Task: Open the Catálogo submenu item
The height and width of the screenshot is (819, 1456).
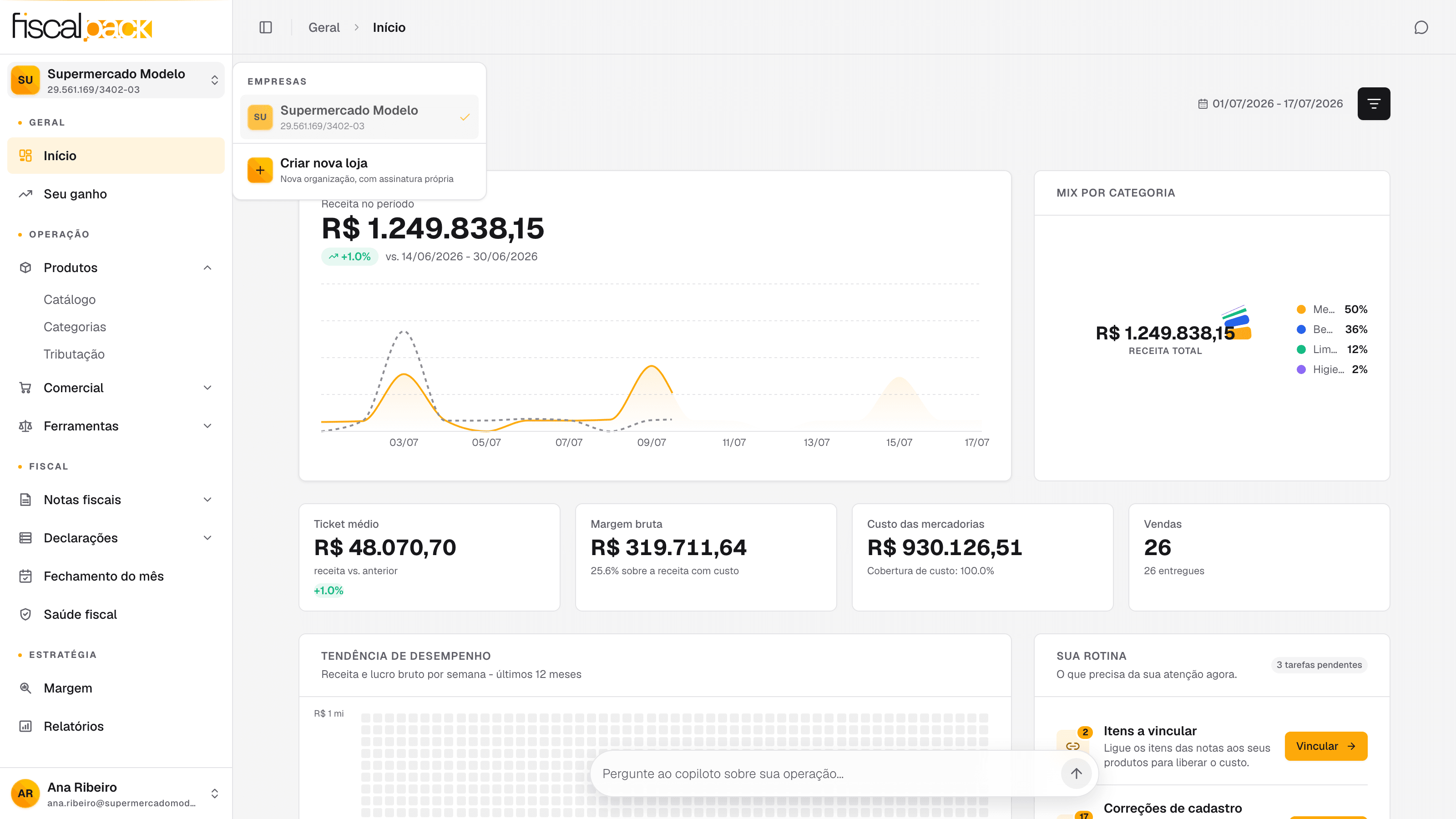Action: (x=70, y=299)
